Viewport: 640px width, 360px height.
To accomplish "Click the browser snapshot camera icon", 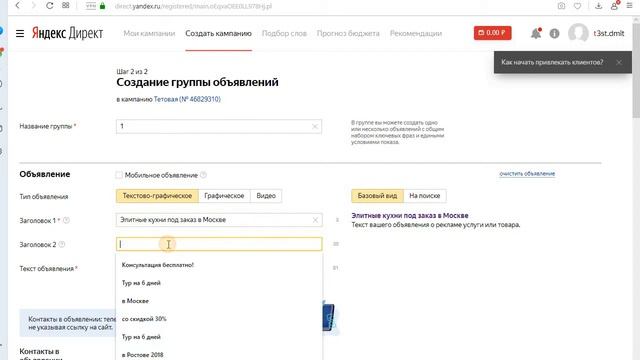I will pyautogui.click(x=561, y=6).
